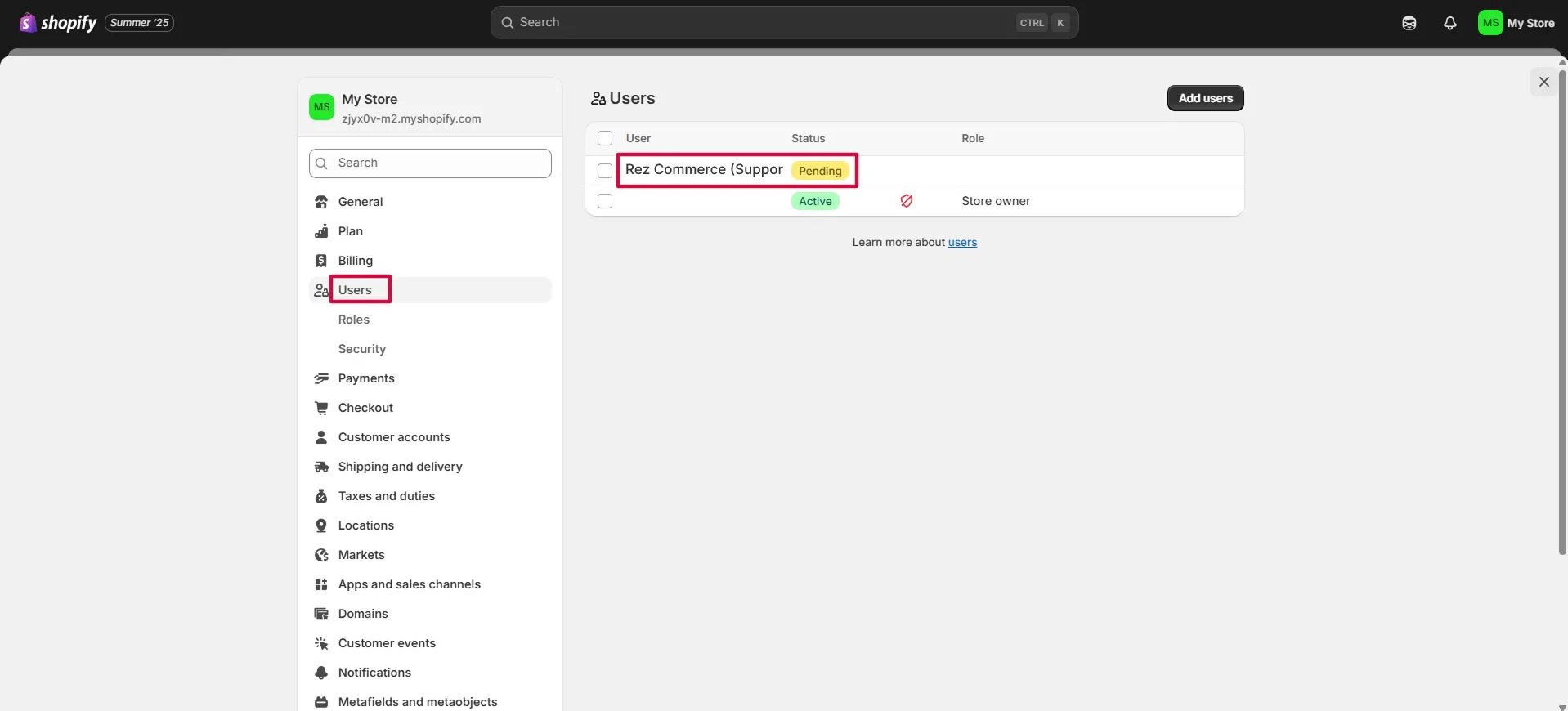Click the Metafields and metaobjects icon
Image resolution: width=1568 pixels, height=711 pixels.
321,702
